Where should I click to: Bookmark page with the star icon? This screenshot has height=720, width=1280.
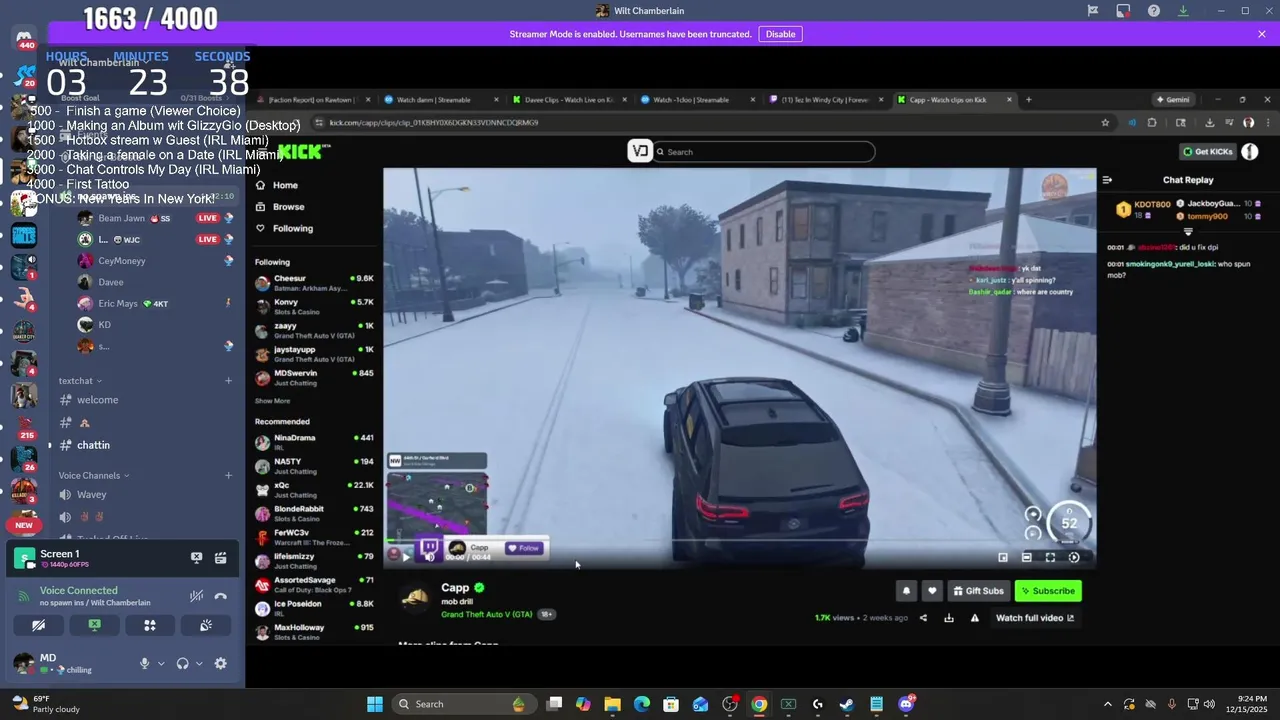coord(1105,123)
